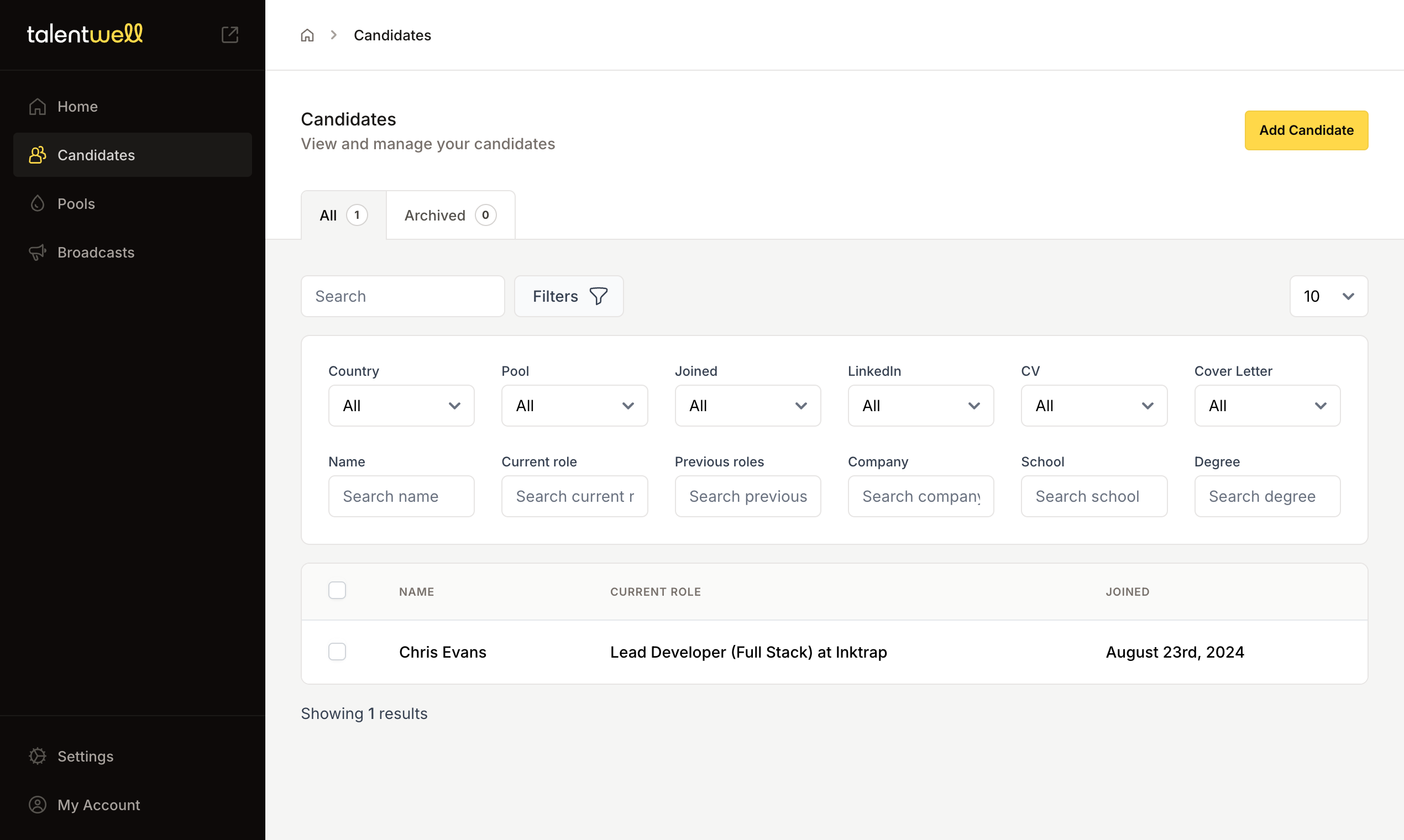
Task: Open Settings via the gear icon
Action: pos(38,756)
